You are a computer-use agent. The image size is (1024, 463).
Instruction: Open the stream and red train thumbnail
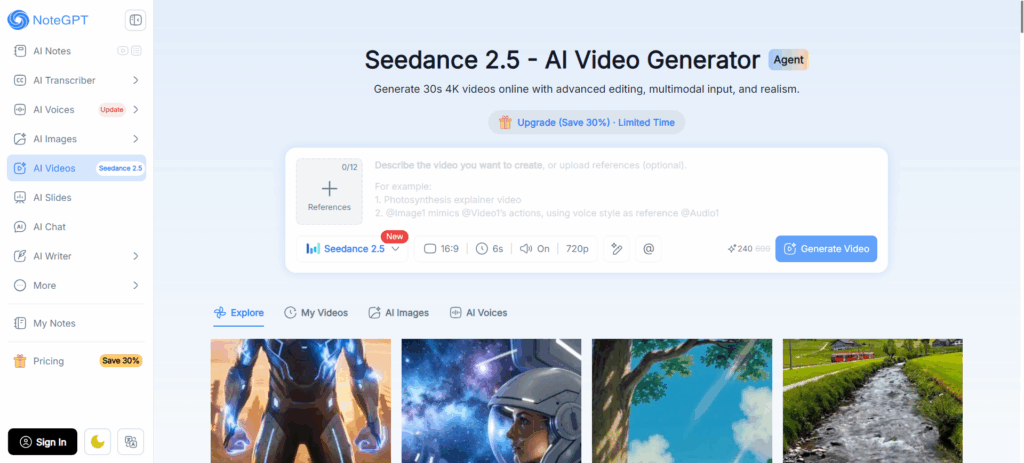pyautogui.click(x=872, y=401)
